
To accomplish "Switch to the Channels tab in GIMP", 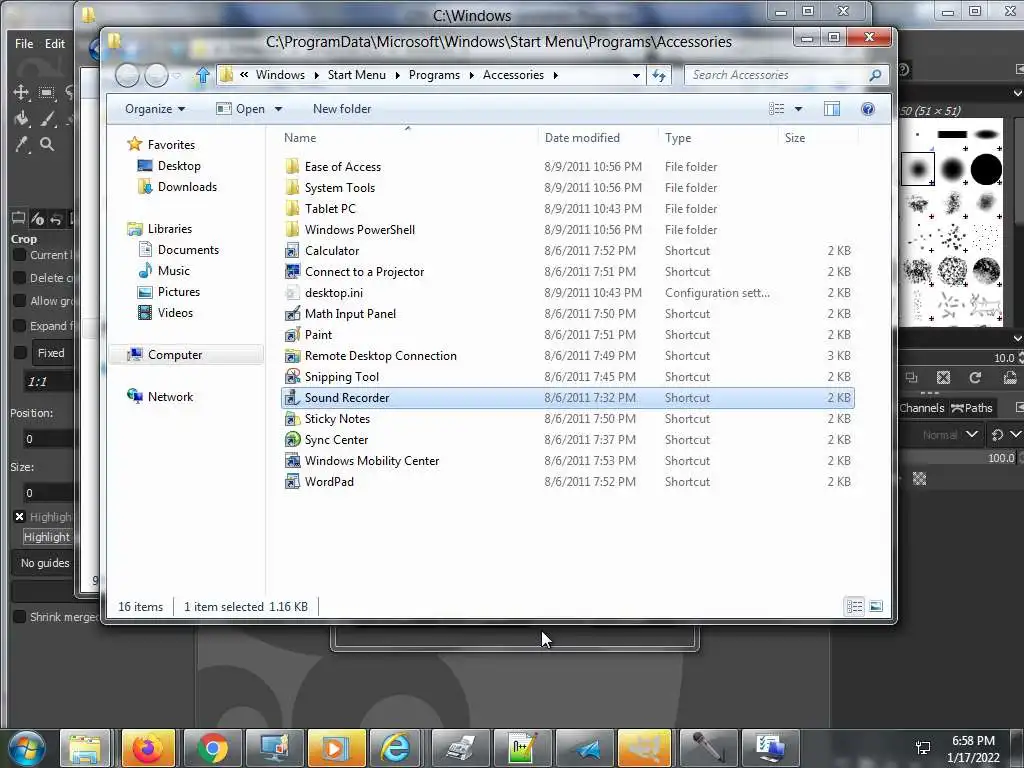I will (x=921, y=408).
